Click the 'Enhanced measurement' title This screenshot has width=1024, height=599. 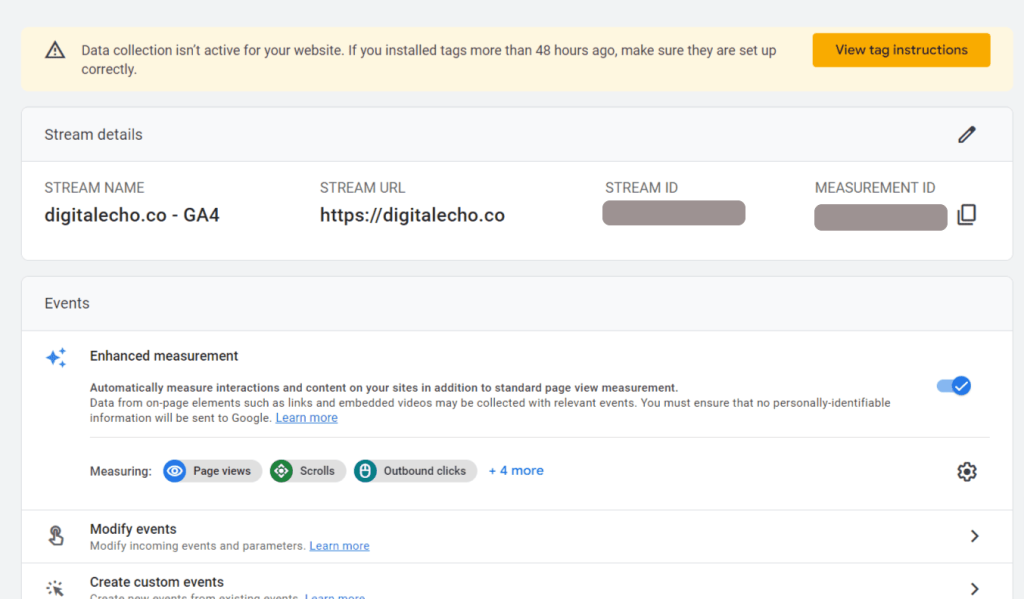(x=164, y=356)
